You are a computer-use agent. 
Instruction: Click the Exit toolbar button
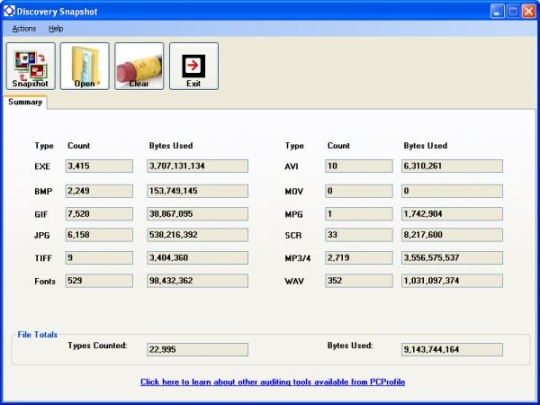click(194, 66)
